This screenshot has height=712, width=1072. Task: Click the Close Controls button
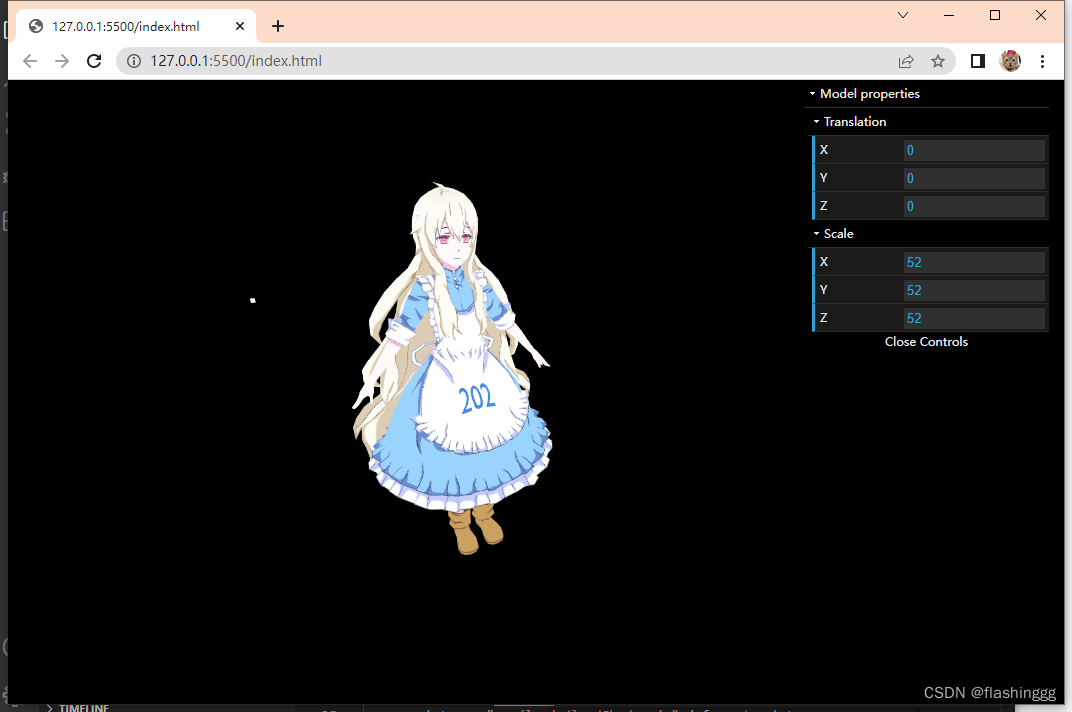(926, 342)
